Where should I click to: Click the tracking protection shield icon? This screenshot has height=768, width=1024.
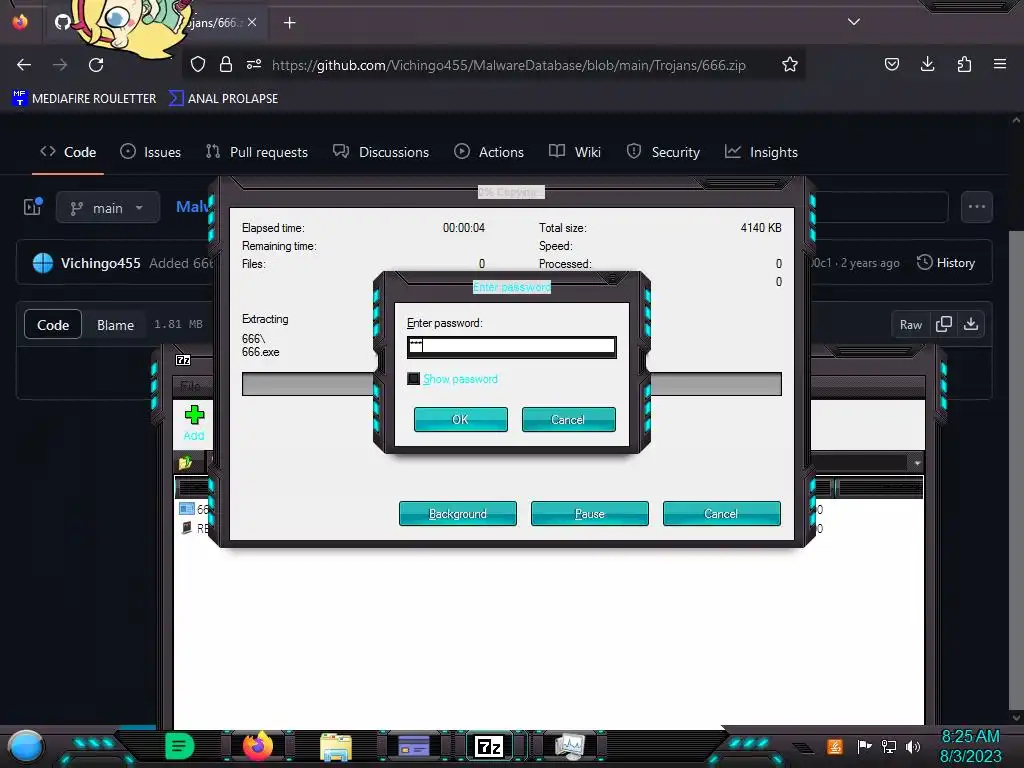(x=198, y=65)
